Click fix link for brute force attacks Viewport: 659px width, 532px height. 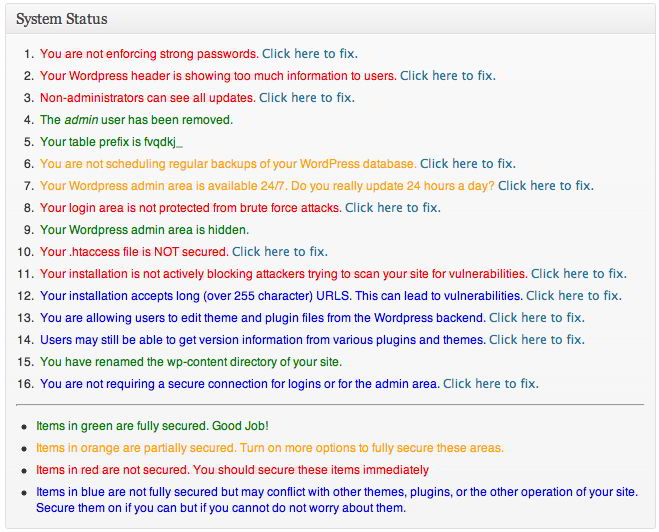coord(393,208)
